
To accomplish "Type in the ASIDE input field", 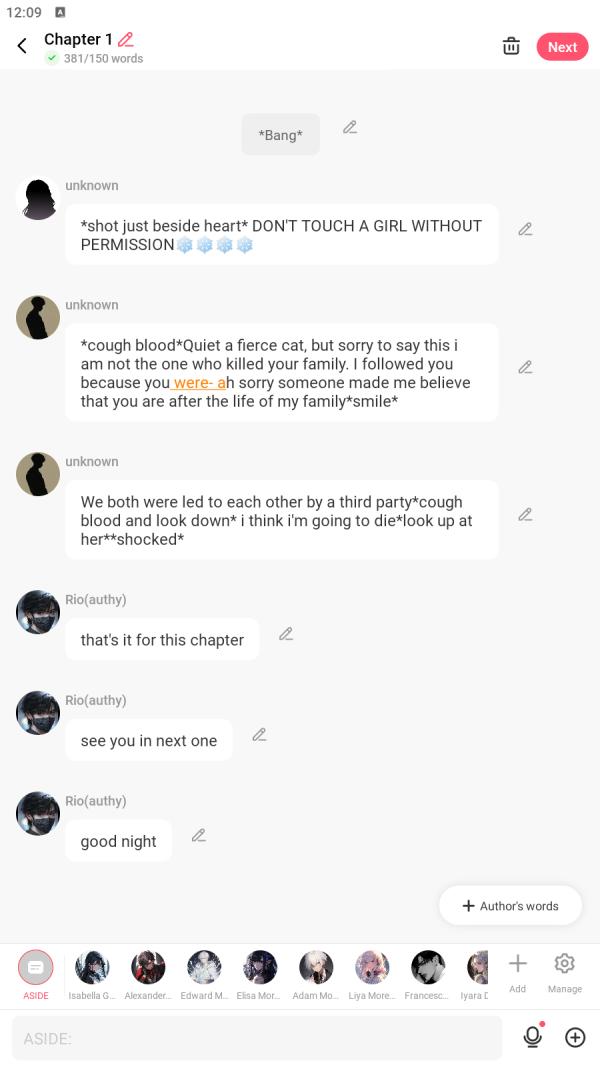I will tap(256, 1038).
